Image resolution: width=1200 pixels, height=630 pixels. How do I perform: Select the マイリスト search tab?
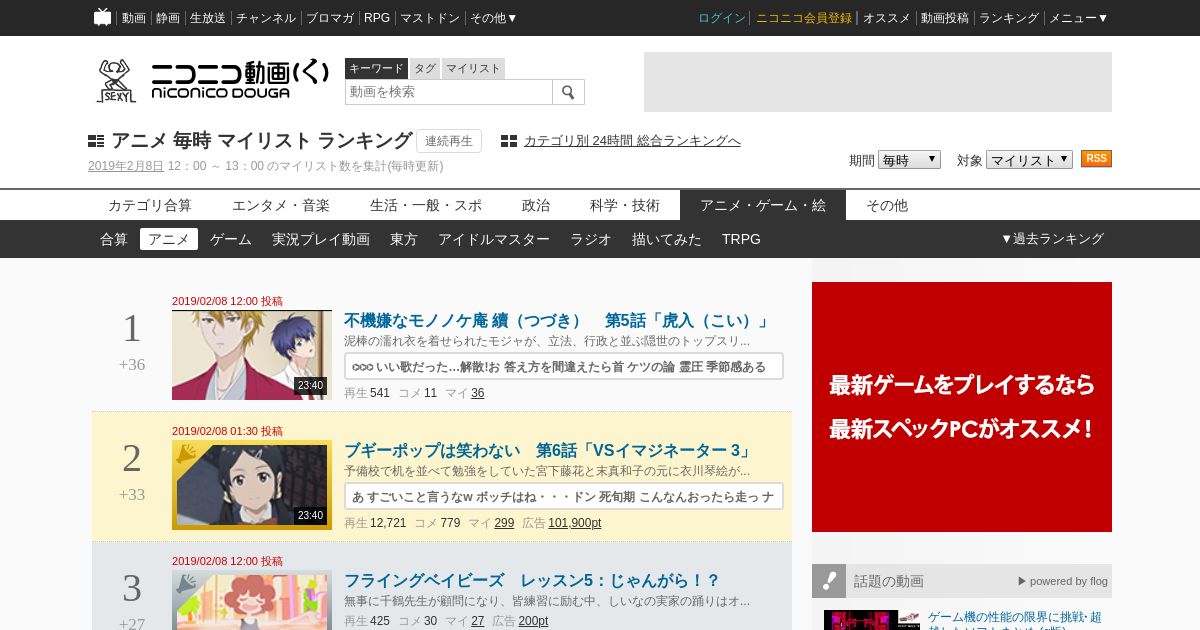coord(473,68)
